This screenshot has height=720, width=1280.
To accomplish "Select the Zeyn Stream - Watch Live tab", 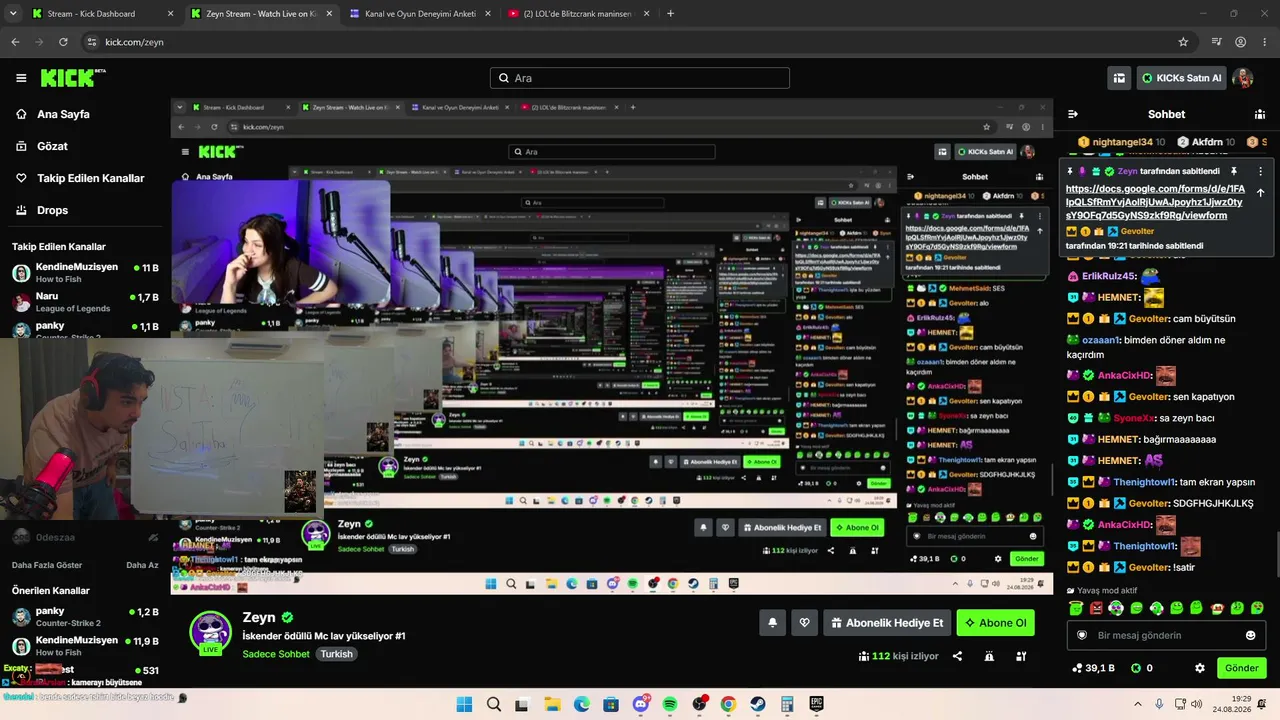I will (262, 14).
